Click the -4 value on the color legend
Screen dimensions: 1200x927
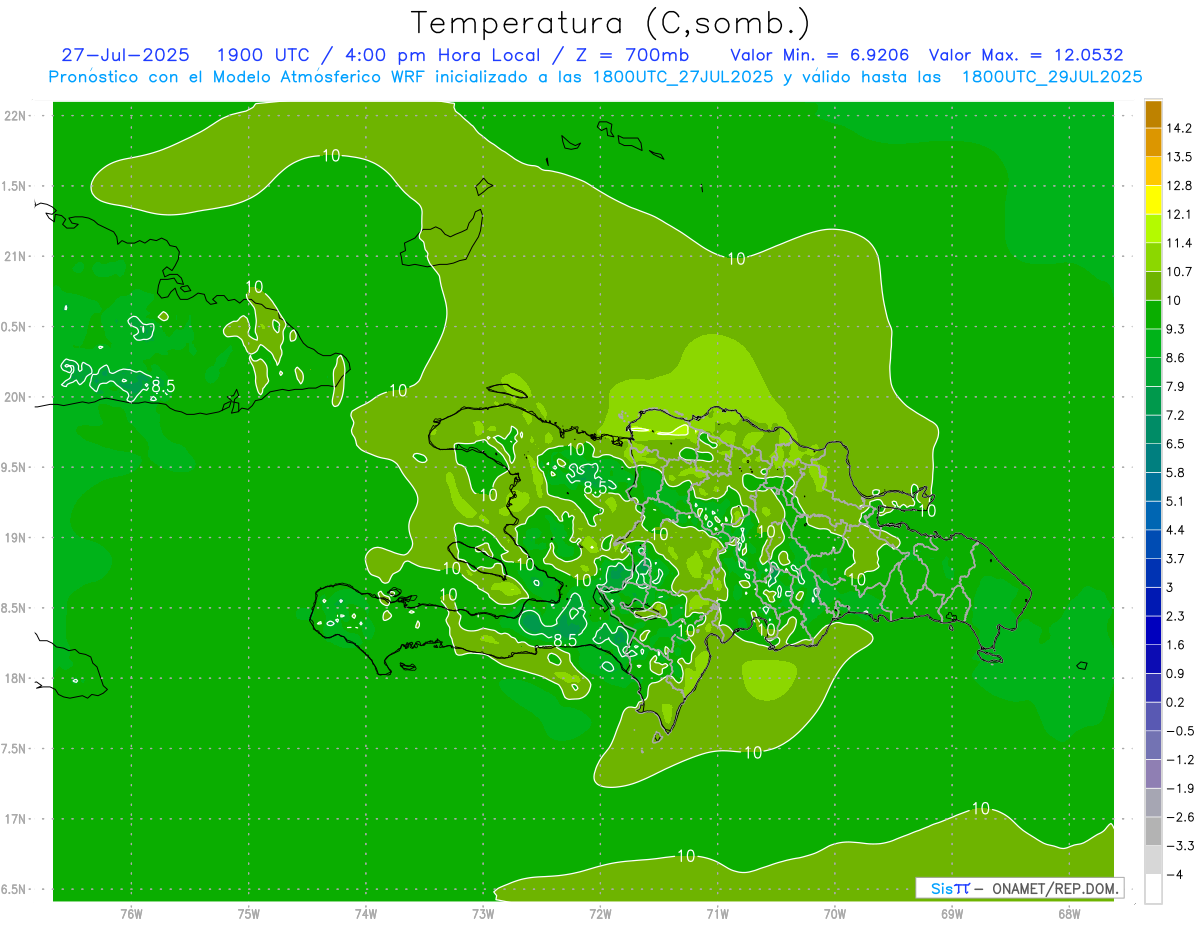pos(1174,874)
